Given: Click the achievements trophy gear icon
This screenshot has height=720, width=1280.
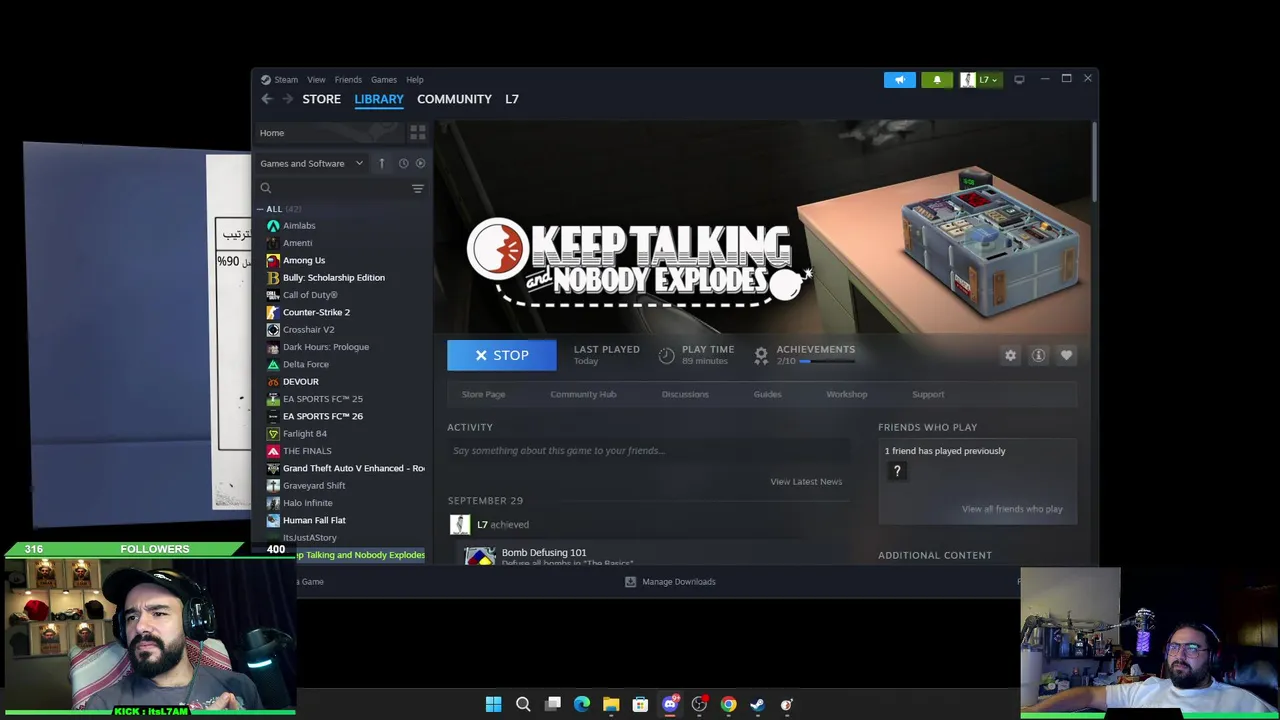Looking at the screenshot, I should pos(761,355).
